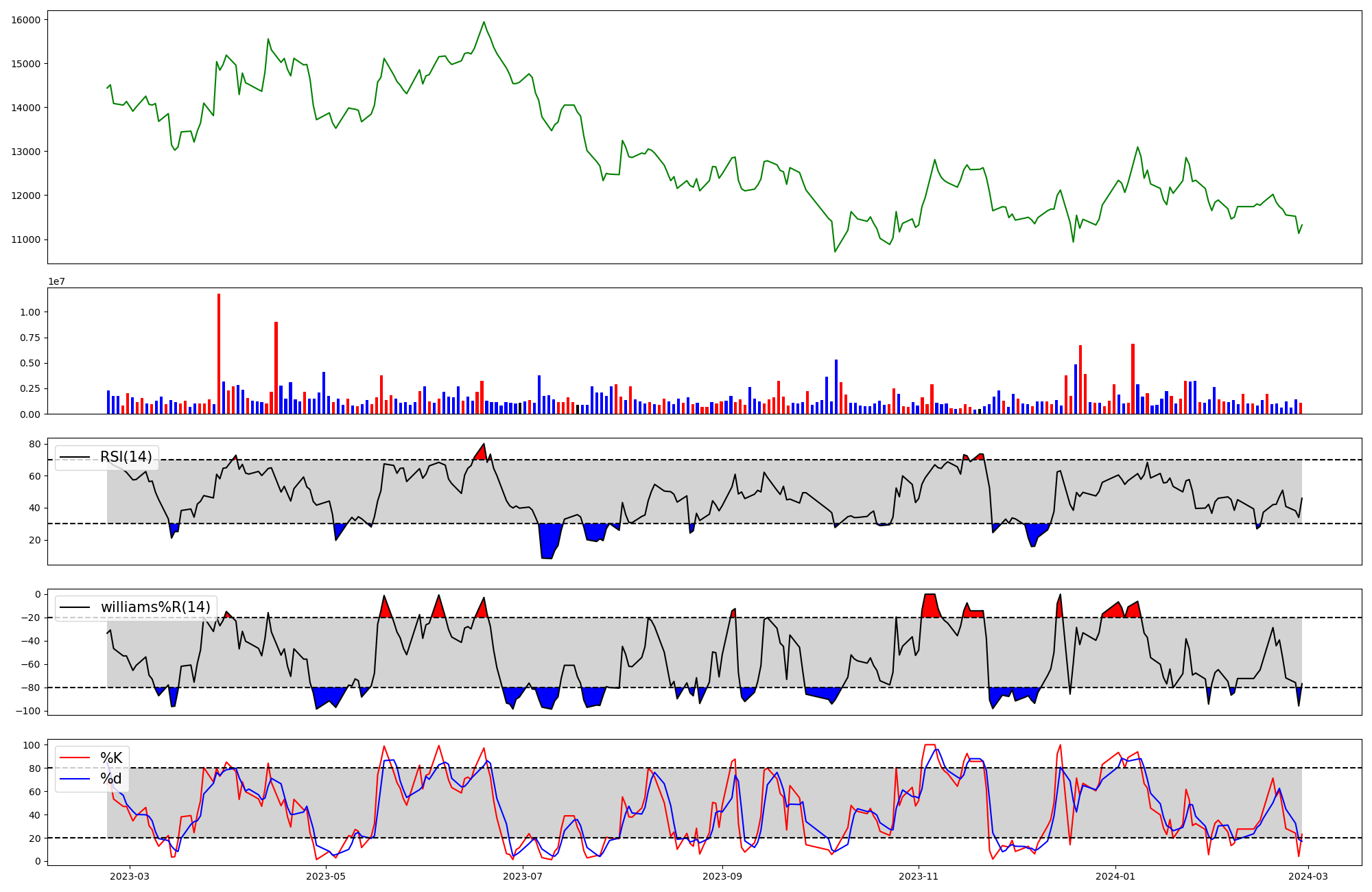The height and width of the screenshot is (892, 1372).
Task: Click the highest peak of the green price line
Action: pos(484,23)
